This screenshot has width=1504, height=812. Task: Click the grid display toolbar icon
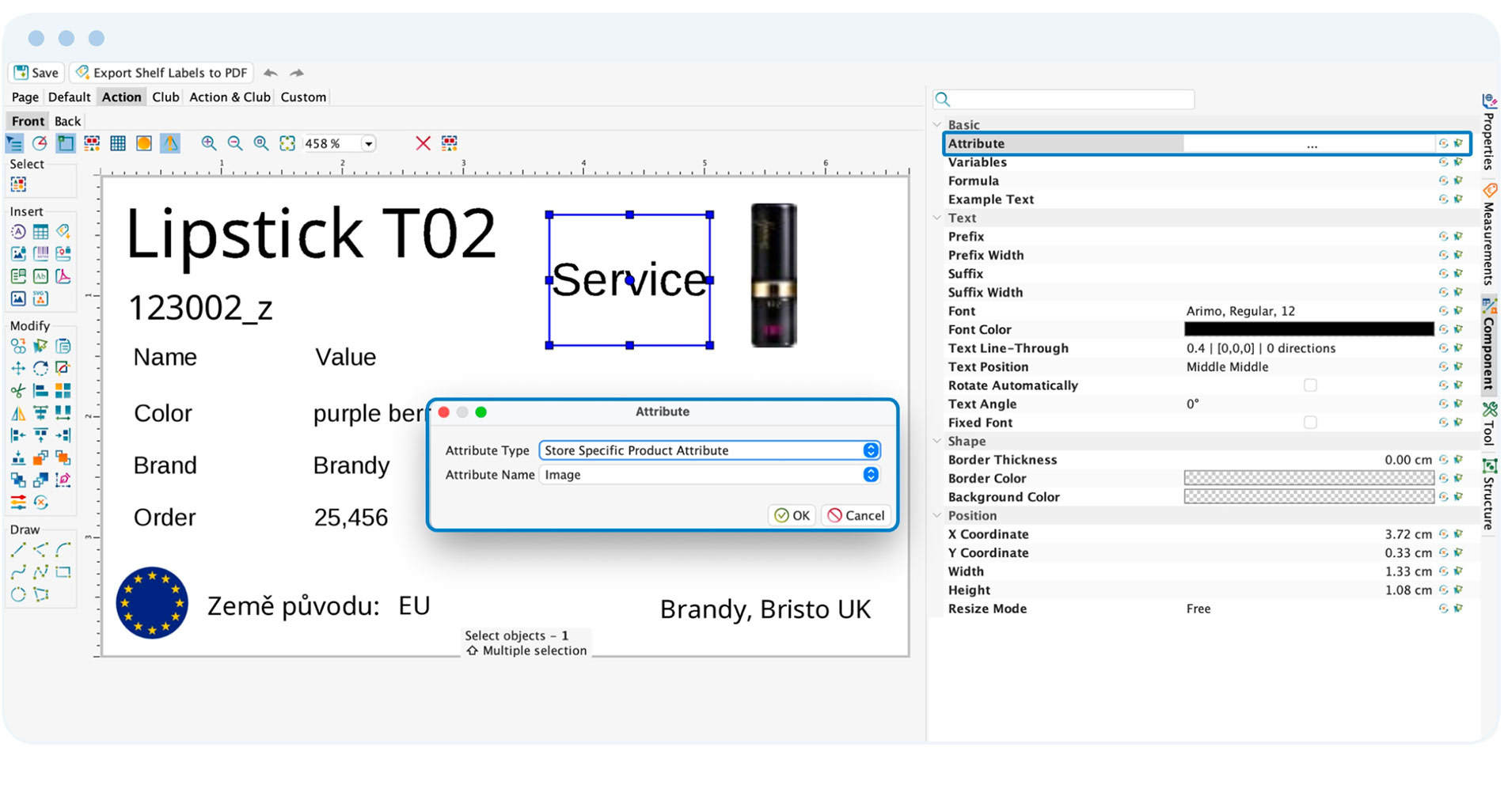[118, 143]
